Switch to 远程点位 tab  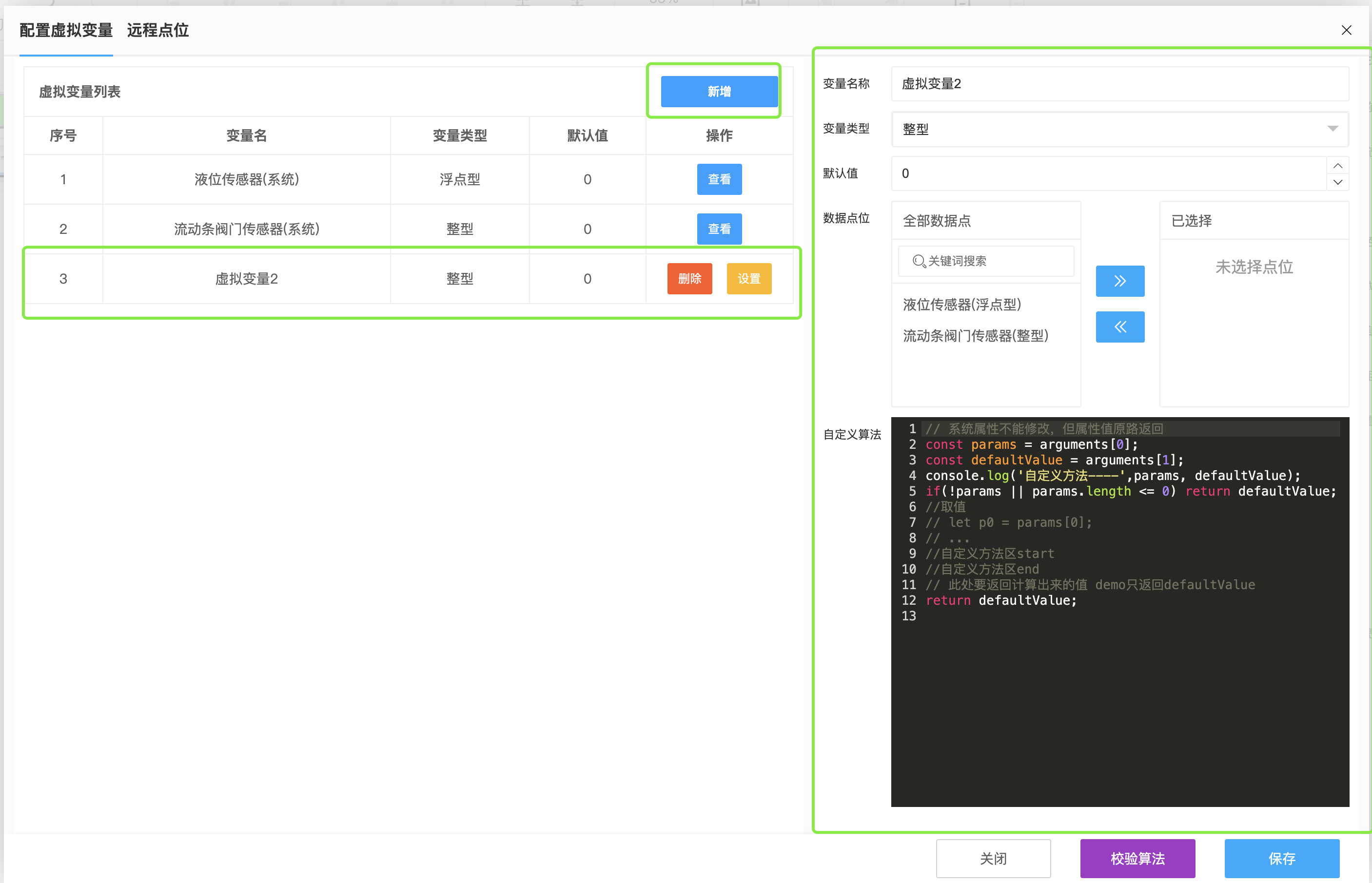click(x=158, y=30)
